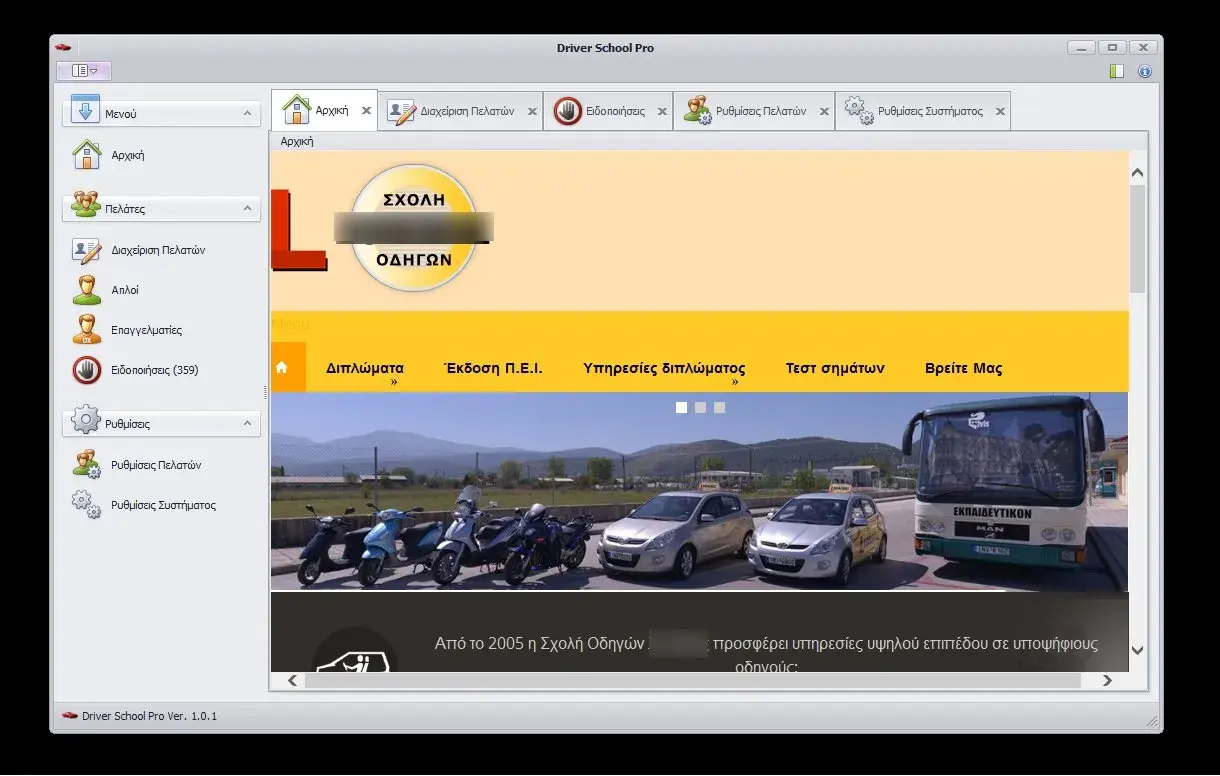The width and height of the screenshot is (1220, 776).
Task: Click the Αρχική breadcrumb label under tabs
Action: coord(297,141)
